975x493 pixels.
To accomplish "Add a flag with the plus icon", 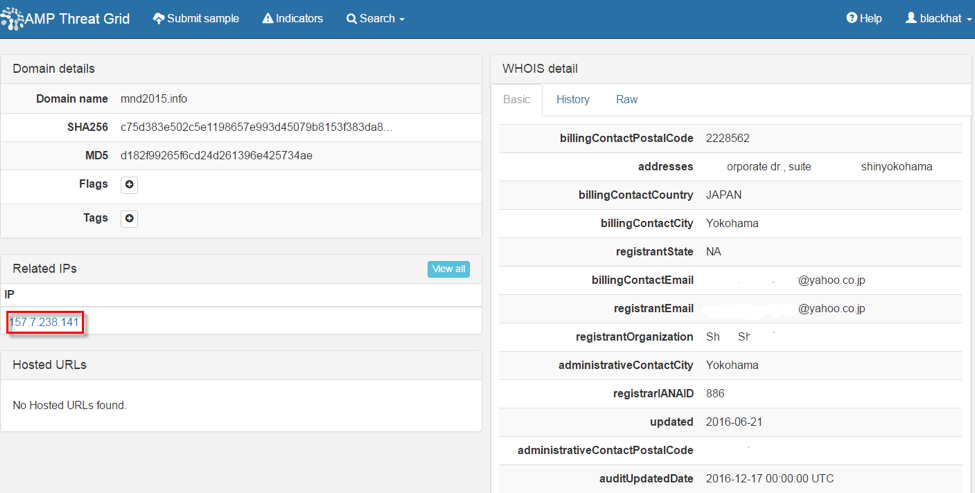I will coord(129,185).
